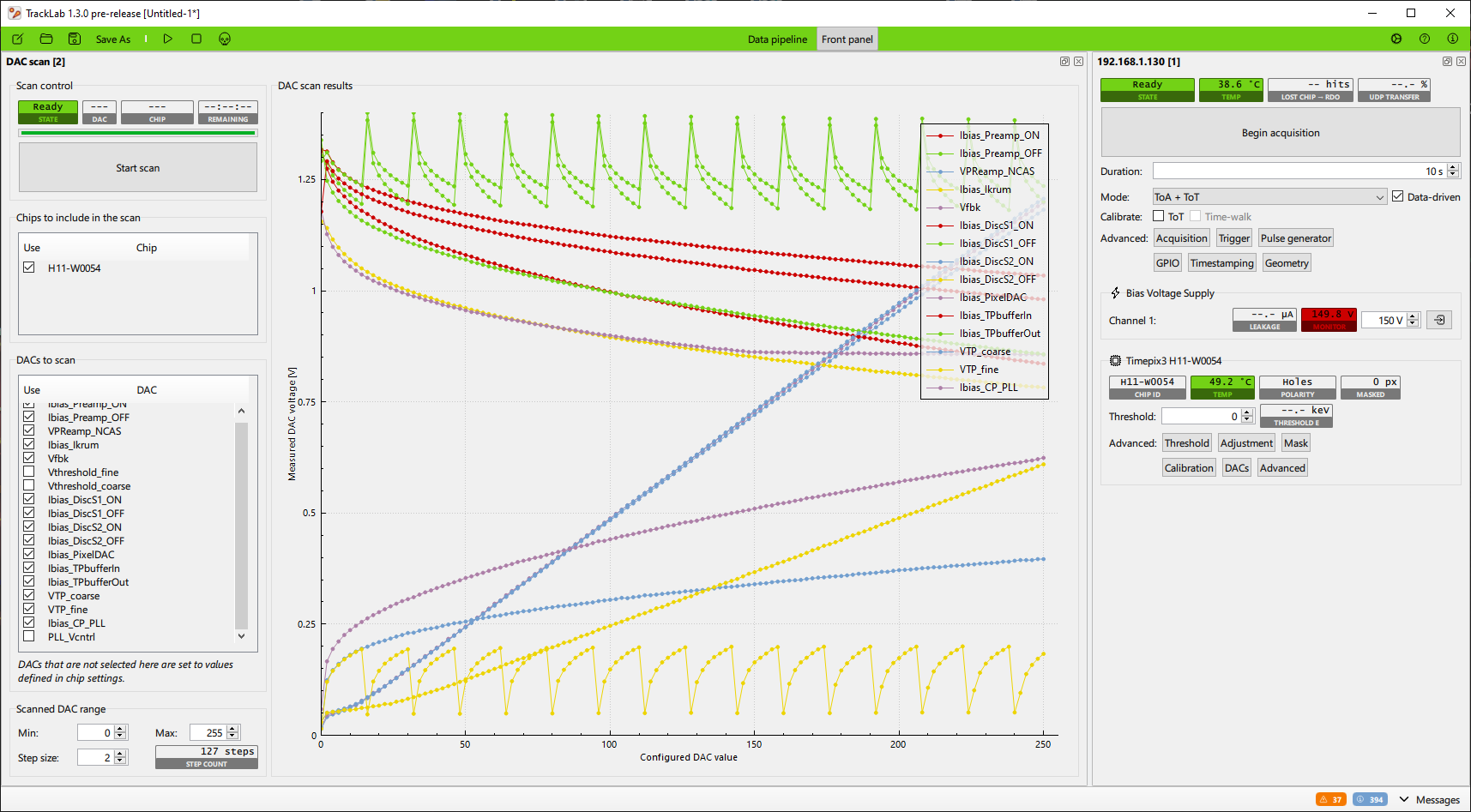The image size is (1471, 812).
Task: Click the skull icon in the toolbar
Action: (x=225, y=39)
